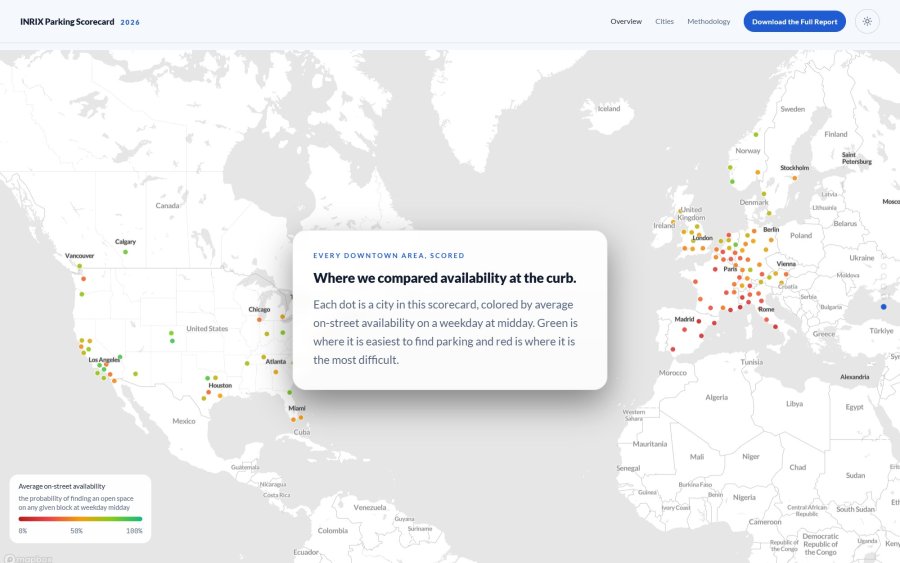Go to the Cities nav link

664,21
